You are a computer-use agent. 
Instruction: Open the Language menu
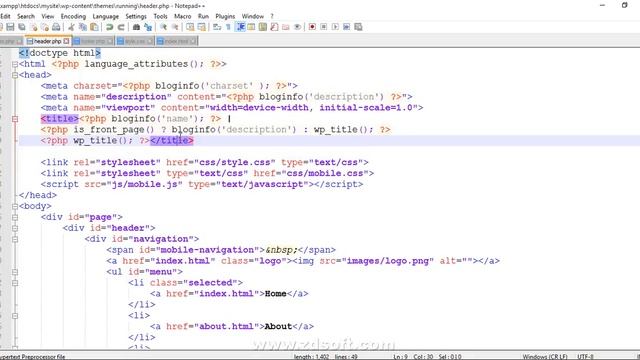click(x=106, y=16)
